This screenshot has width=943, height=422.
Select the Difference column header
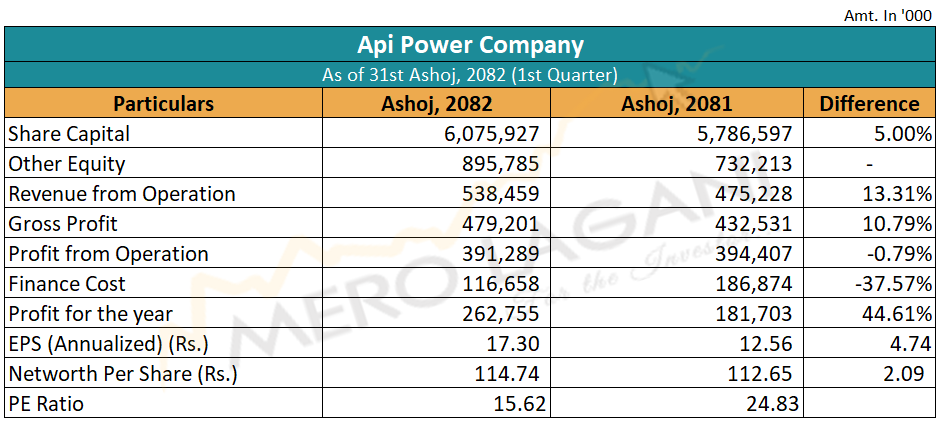tap(869, 103)
